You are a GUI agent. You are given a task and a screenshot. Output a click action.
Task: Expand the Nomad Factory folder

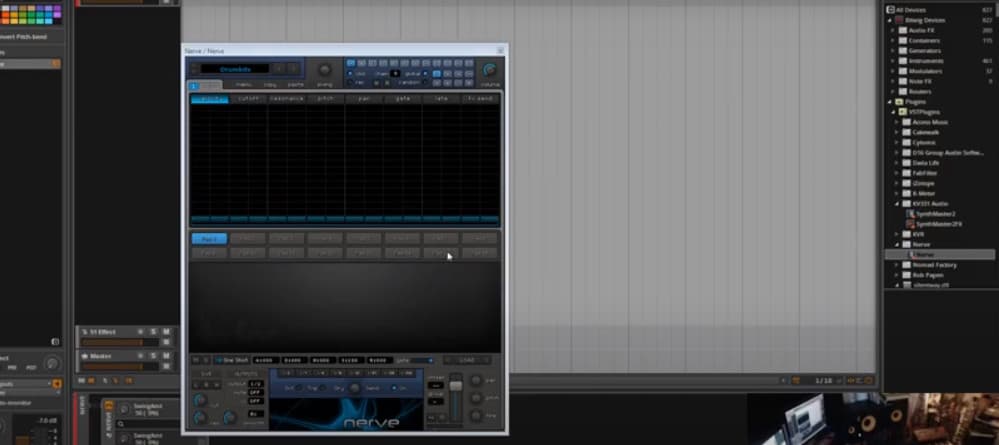[898, 265]
